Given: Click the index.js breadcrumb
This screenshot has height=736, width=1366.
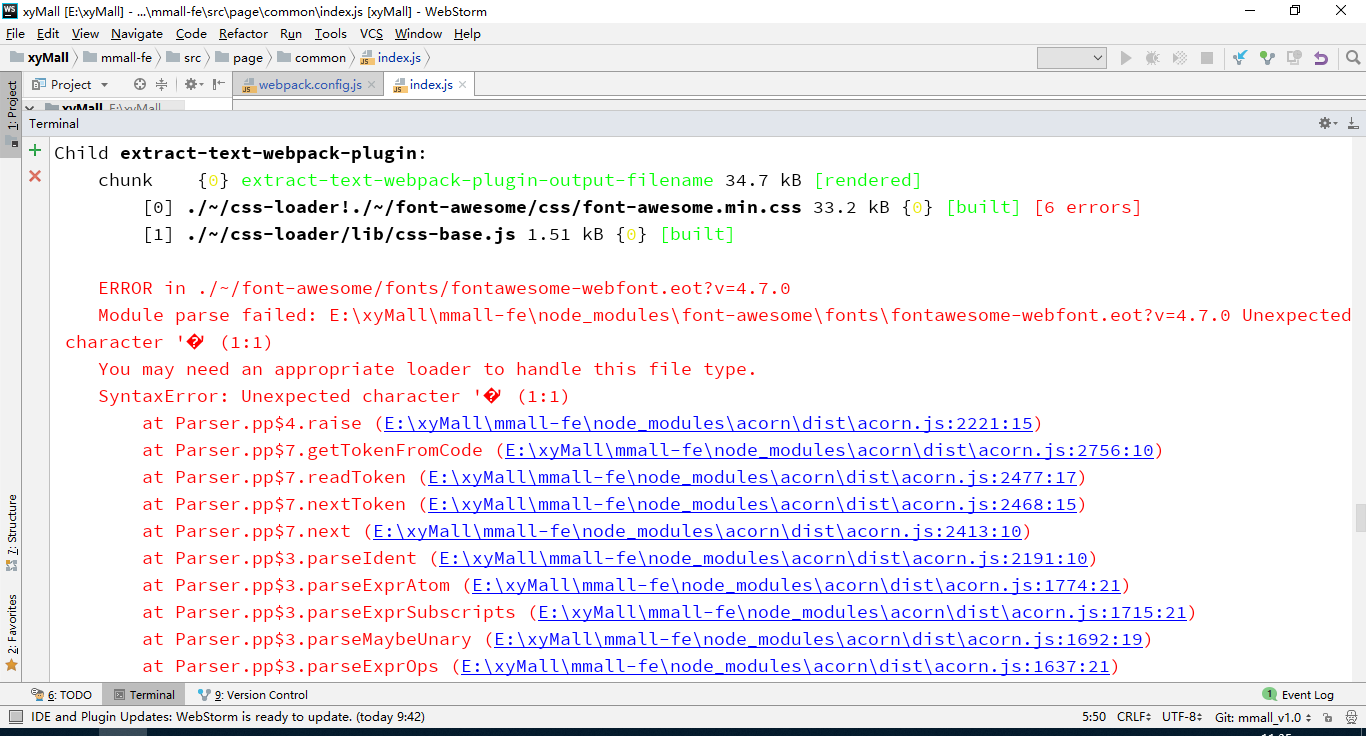Looking at the screenshot, I should point(391,58).
